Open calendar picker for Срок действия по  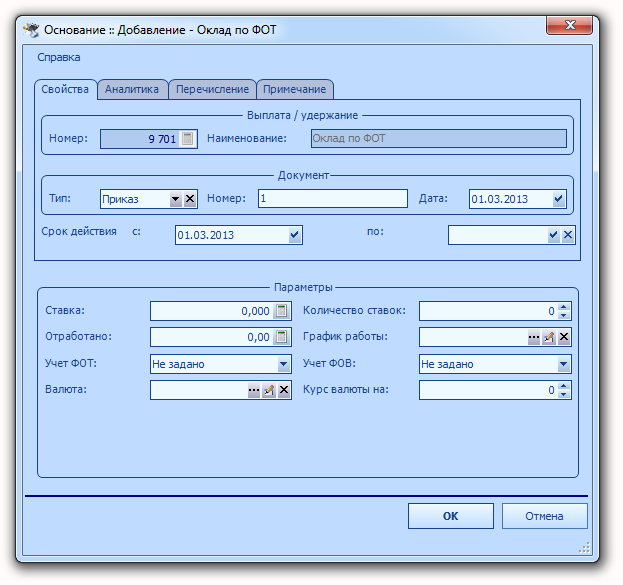coord(553,235)
